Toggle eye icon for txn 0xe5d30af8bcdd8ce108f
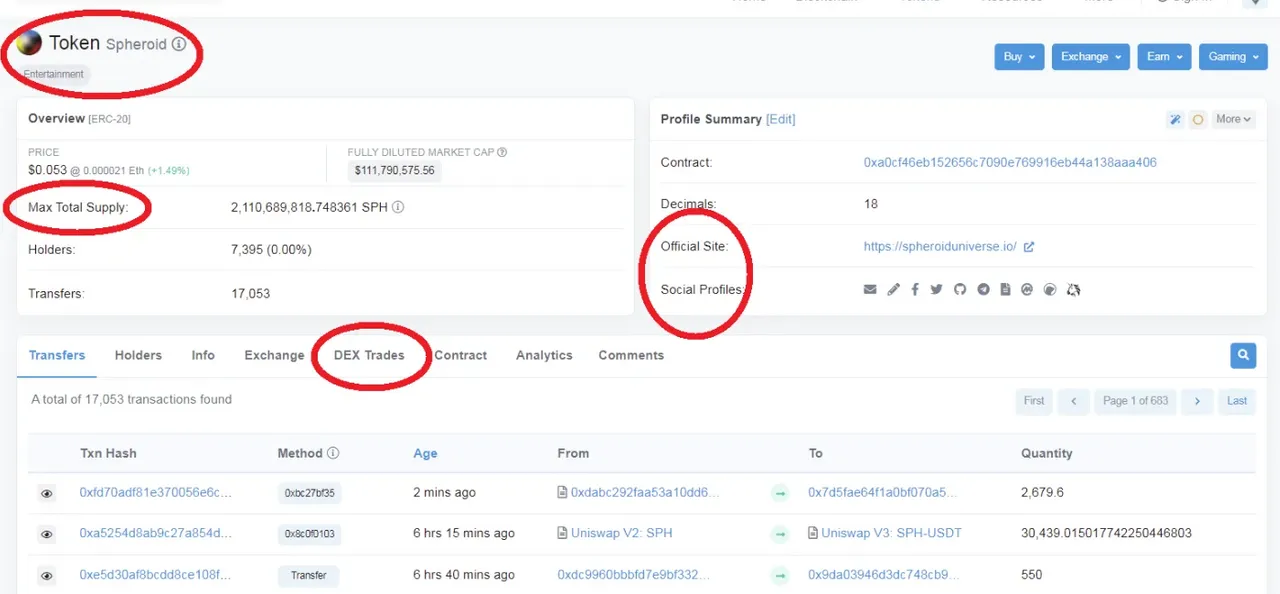Image resolution: width=1280 pixels, height=594 pixels. 46,576
